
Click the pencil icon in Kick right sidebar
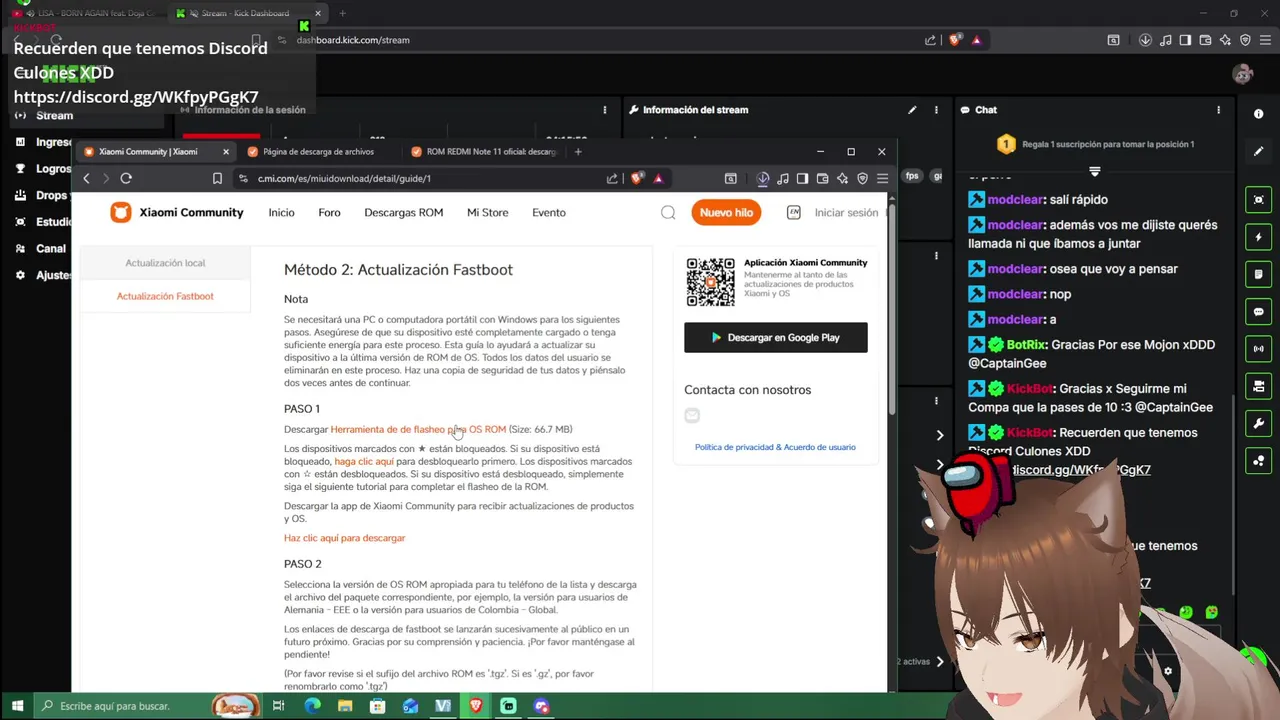(1258, 151)
